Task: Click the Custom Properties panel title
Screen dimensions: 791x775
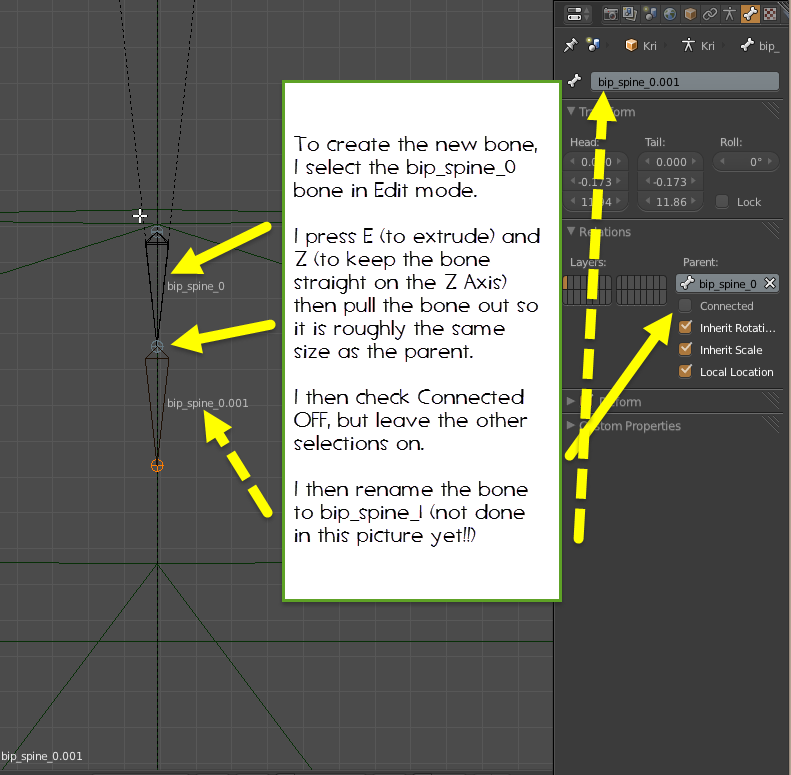Action: click(630, 426)
